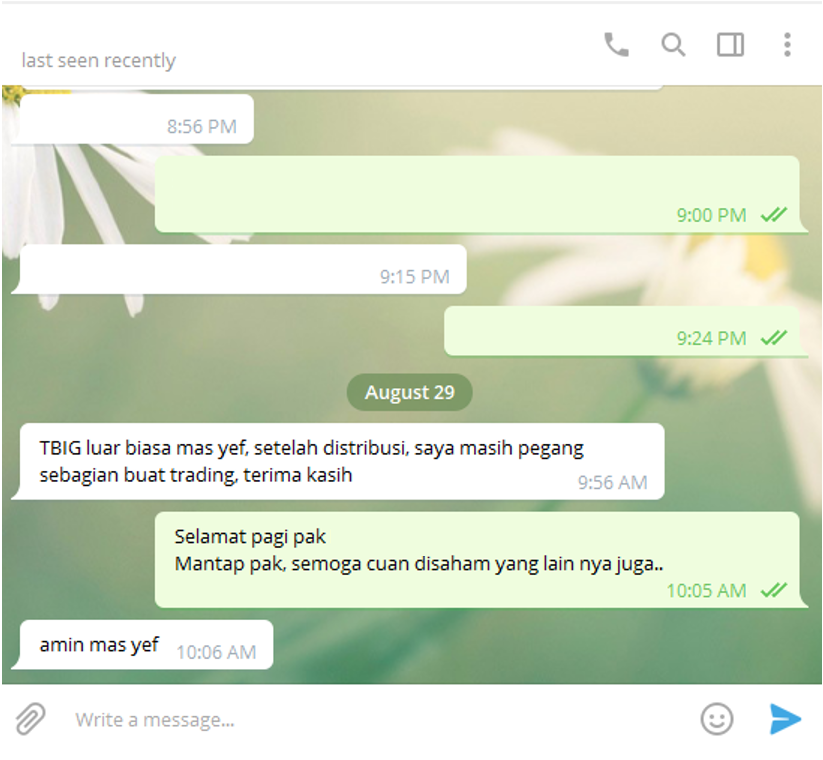Send message with blue arrow icon
This screenshot has width=823, height=760.
click(785, 719)
